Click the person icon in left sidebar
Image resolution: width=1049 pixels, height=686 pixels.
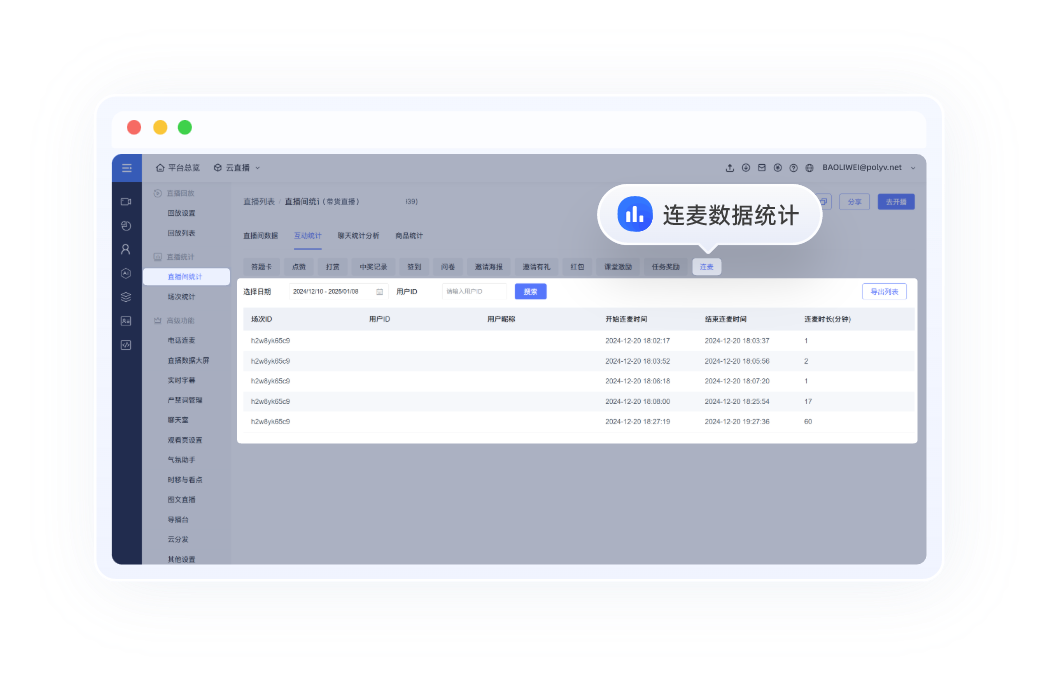126,249
